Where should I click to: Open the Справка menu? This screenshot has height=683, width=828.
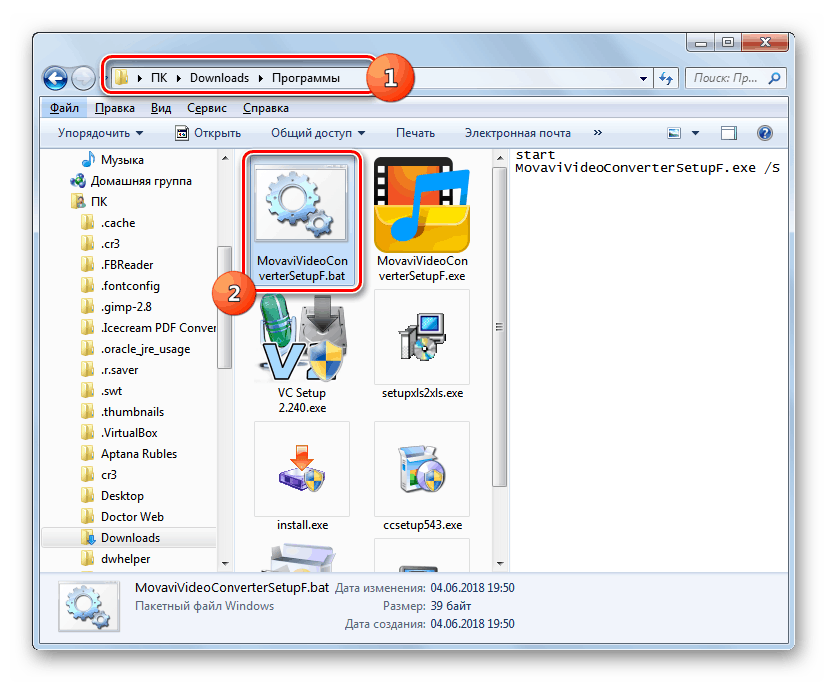pyautogui.click(x=266, y=108)
